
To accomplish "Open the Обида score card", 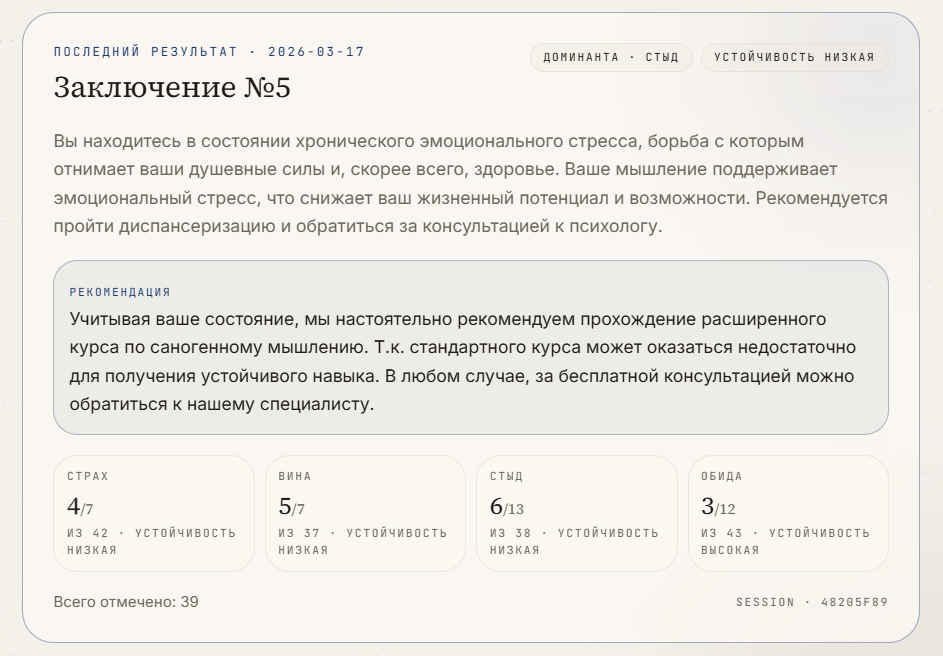I will click(788, 513).
